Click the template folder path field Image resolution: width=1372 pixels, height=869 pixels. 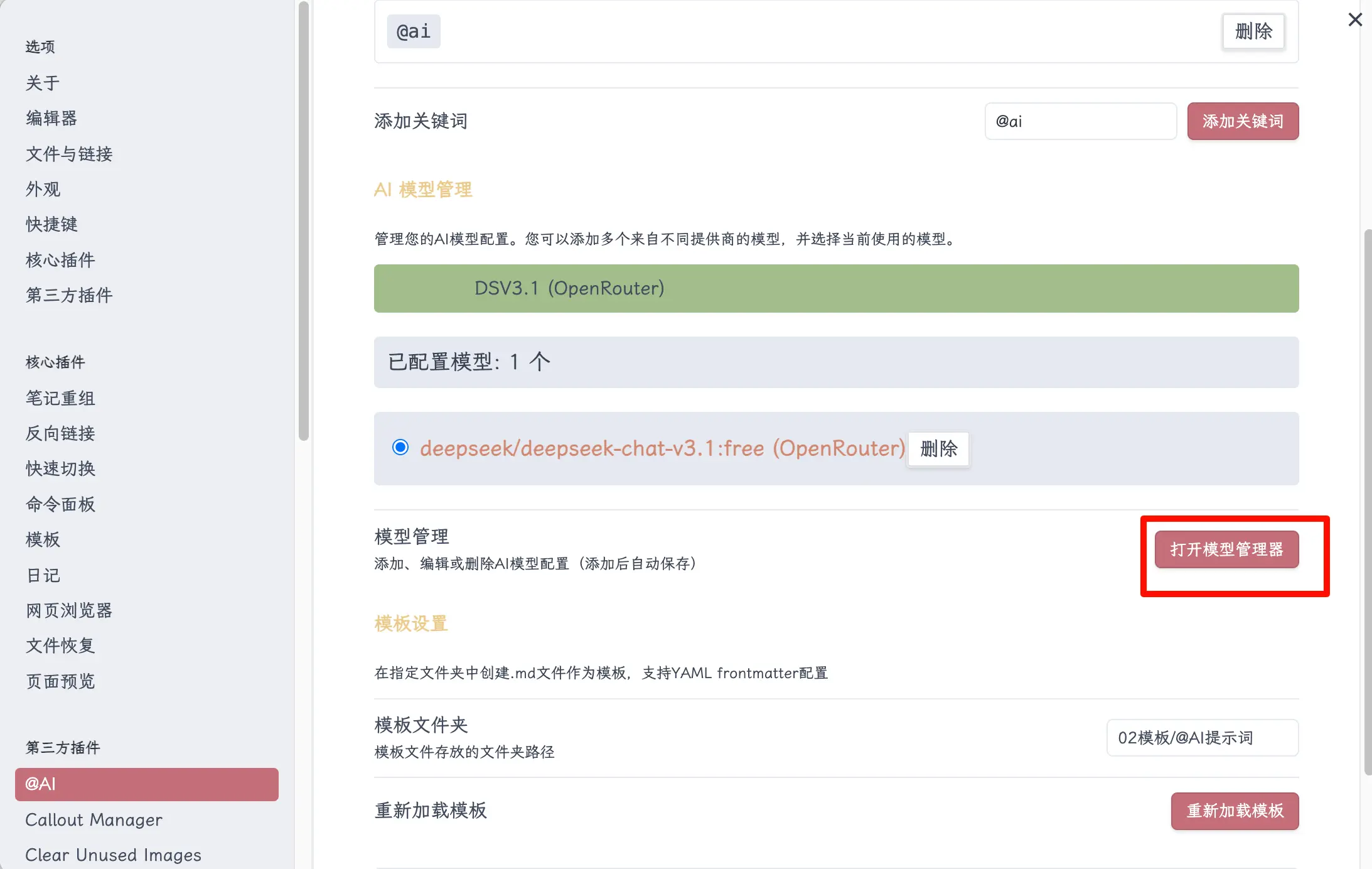1201,737
